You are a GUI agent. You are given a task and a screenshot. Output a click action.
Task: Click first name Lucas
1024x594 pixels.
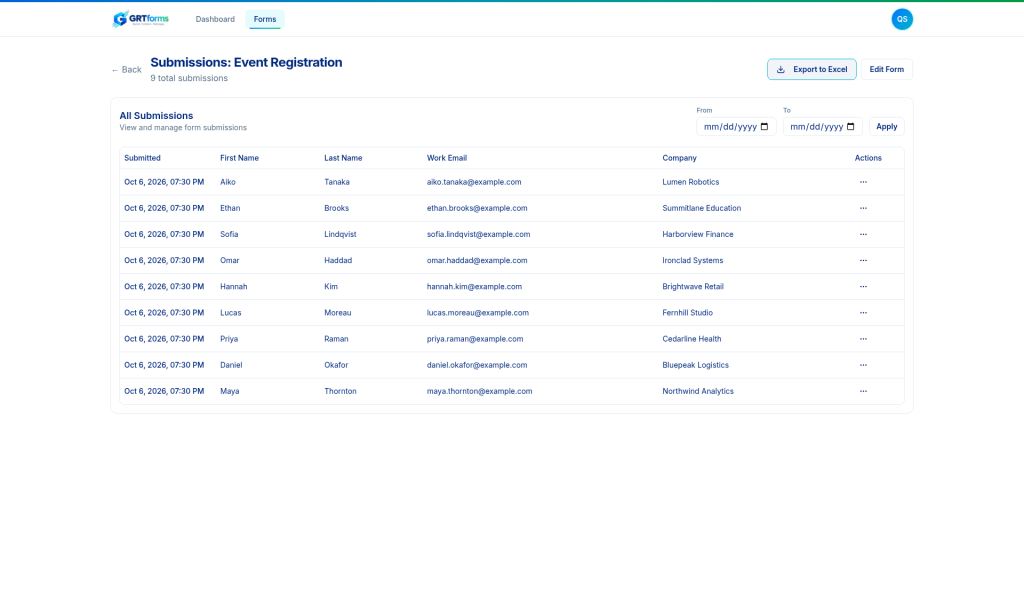pos(231,313)
